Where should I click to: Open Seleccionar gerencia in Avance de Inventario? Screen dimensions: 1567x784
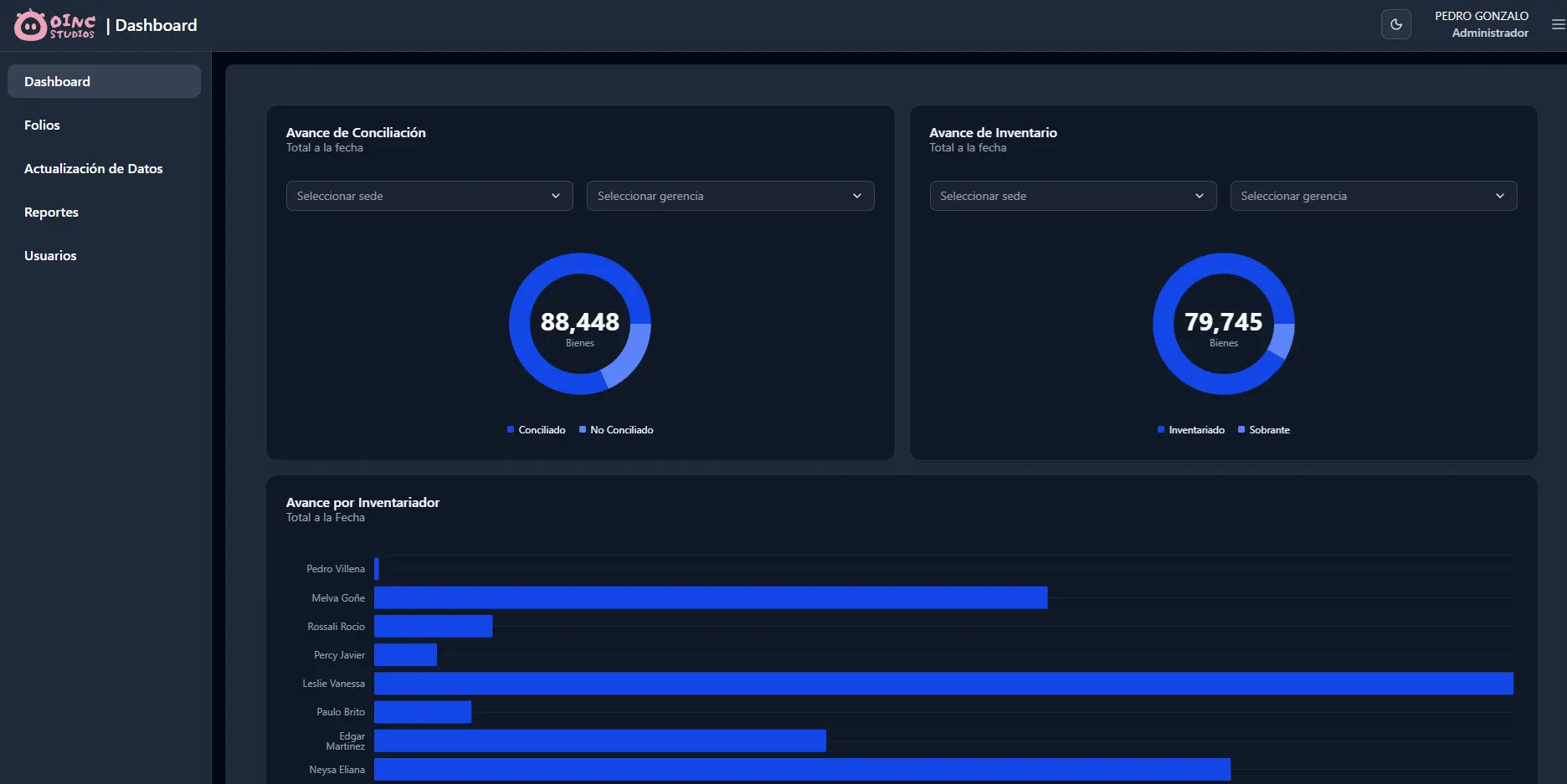(x=1373, y=196)
